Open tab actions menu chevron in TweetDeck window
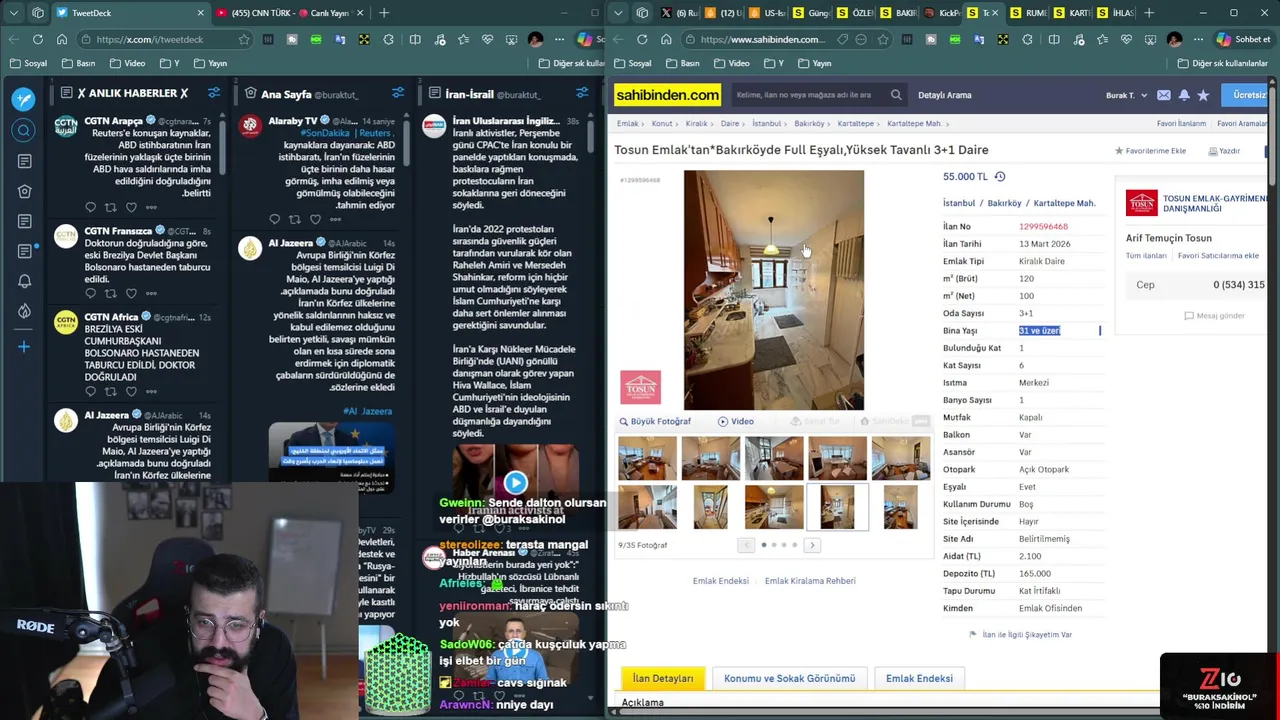The image size is (1280, 720). click(x=13, y=13)
